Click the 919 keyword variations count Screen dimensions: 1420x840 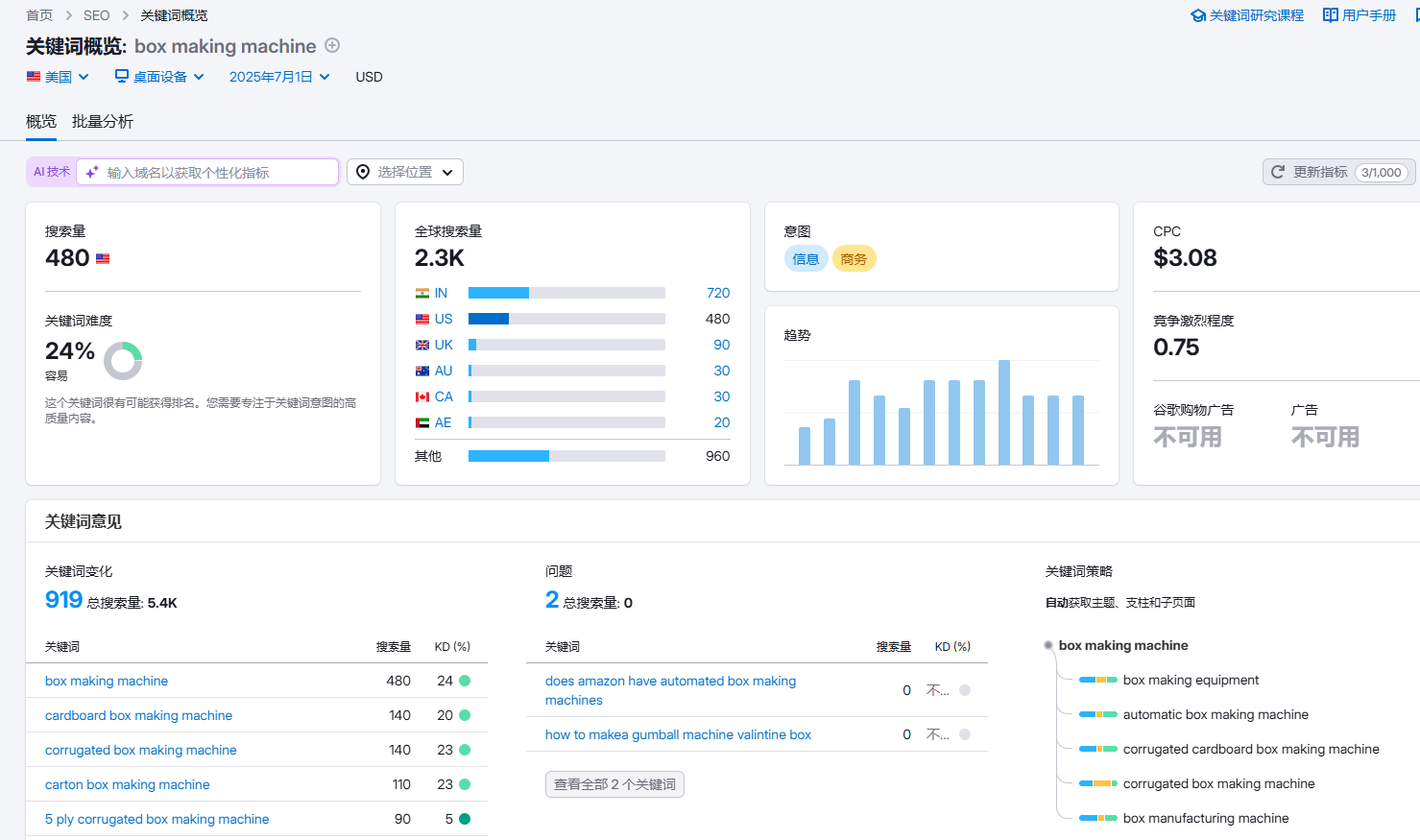(63, 600)
